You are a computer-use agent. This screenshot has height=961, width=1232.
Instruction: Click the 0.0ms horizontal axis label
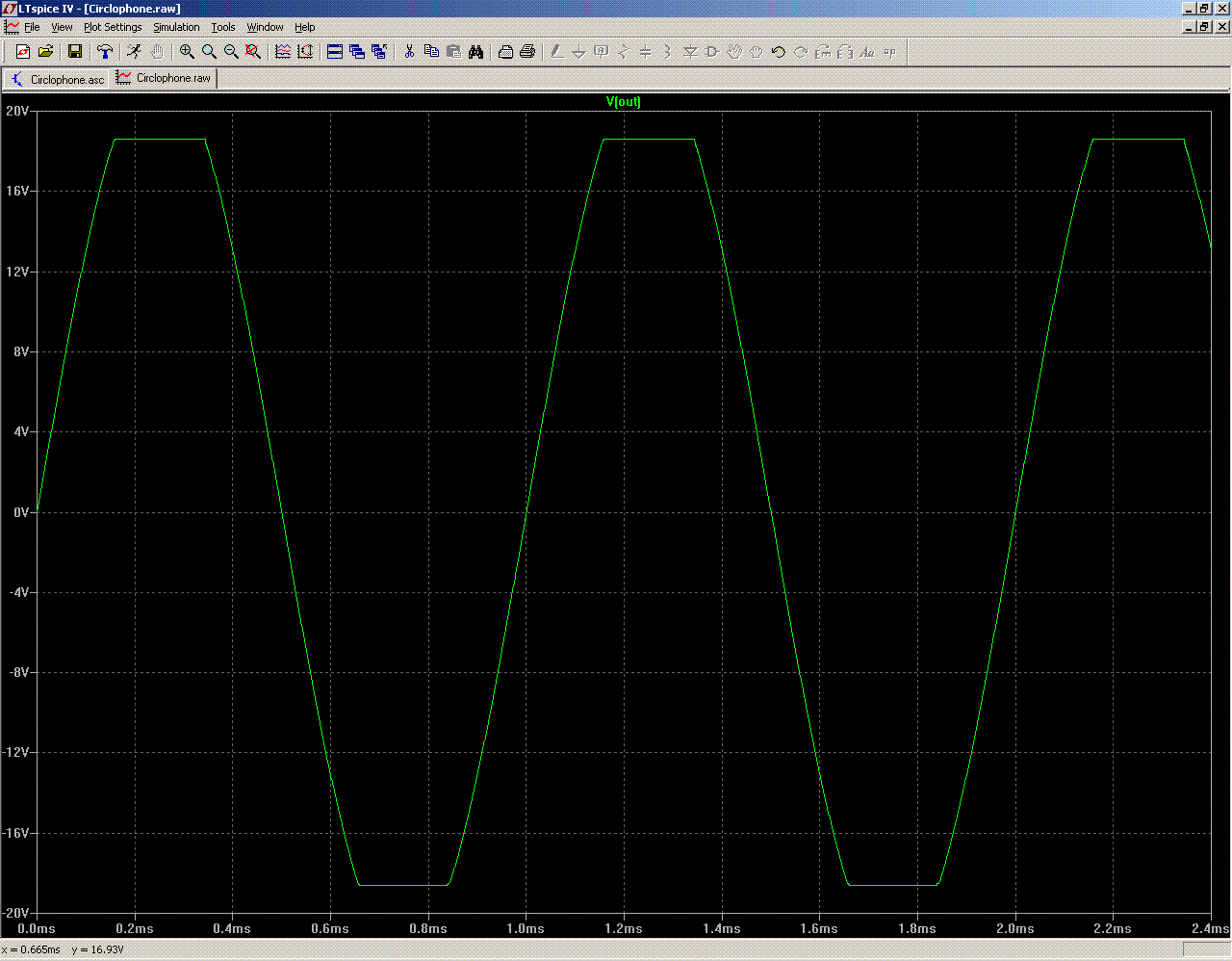[x=37, y=928]
